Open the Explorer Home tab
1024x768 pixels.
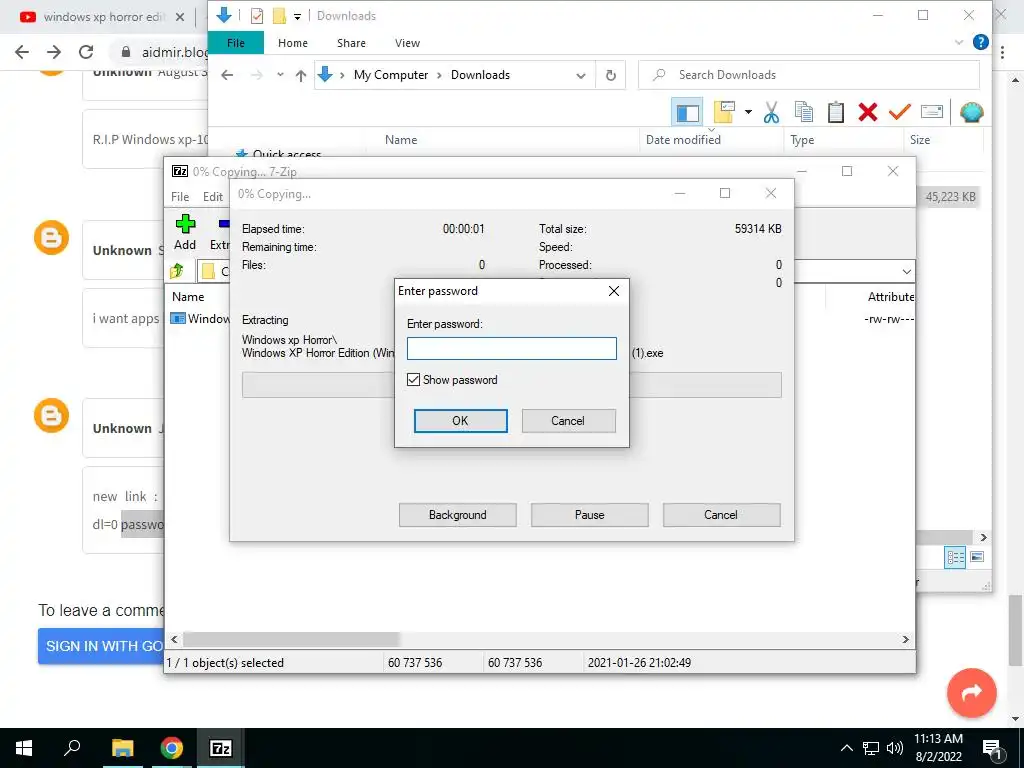point(293,43)
